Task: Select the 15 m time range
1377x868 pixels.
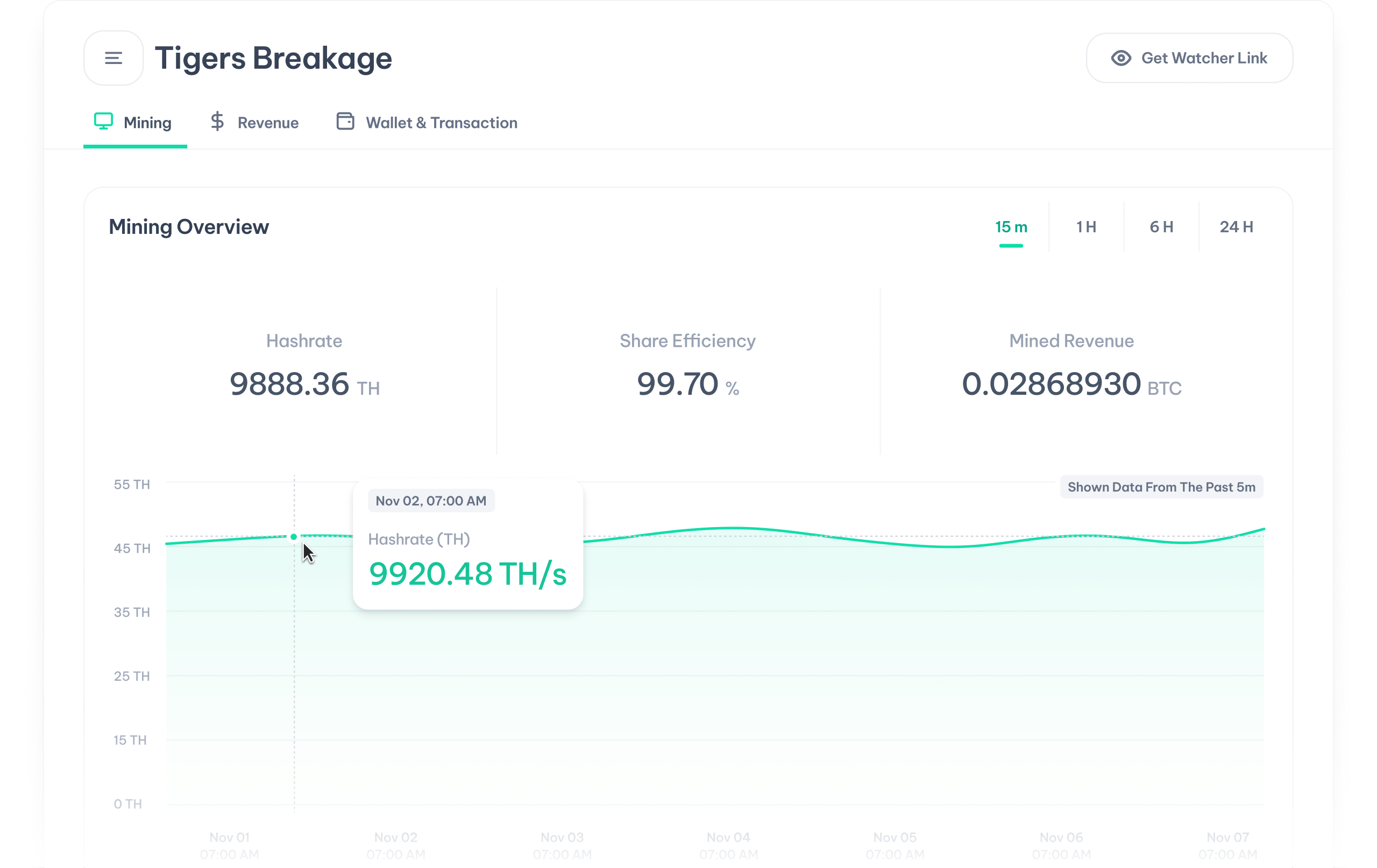Action: (1011, 227)
